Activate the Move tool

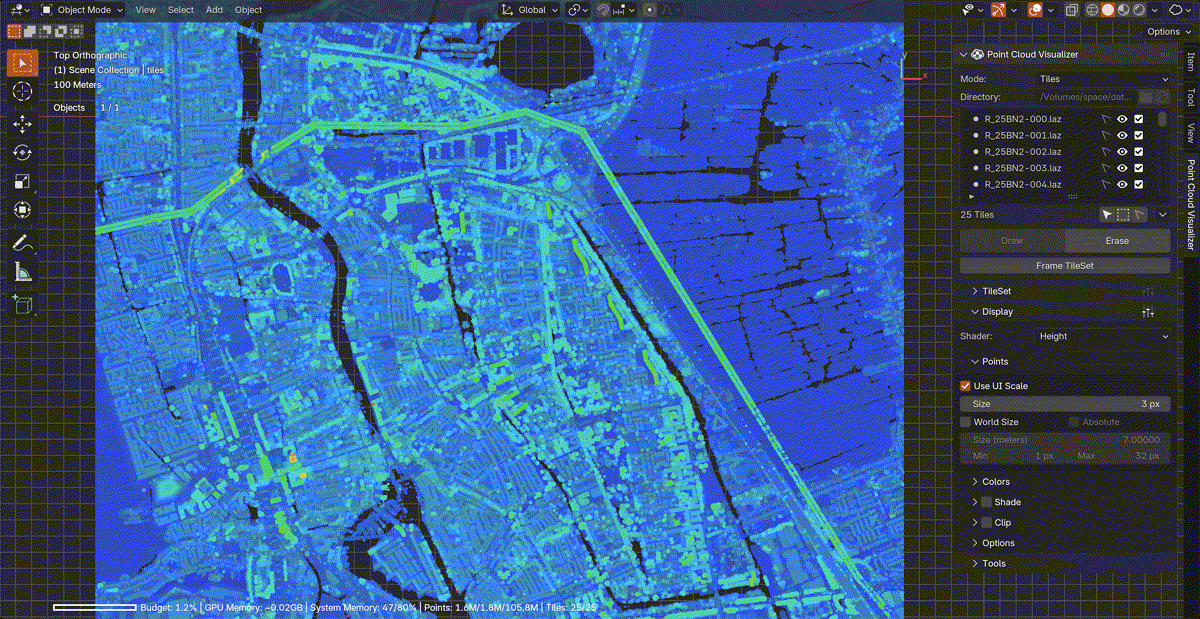pos(22,123)
